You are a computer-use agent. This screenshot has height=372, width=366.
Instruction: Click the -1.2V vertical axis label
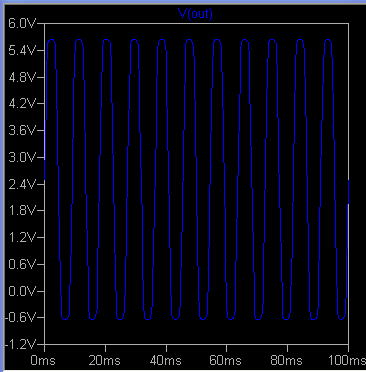(19, 344)
